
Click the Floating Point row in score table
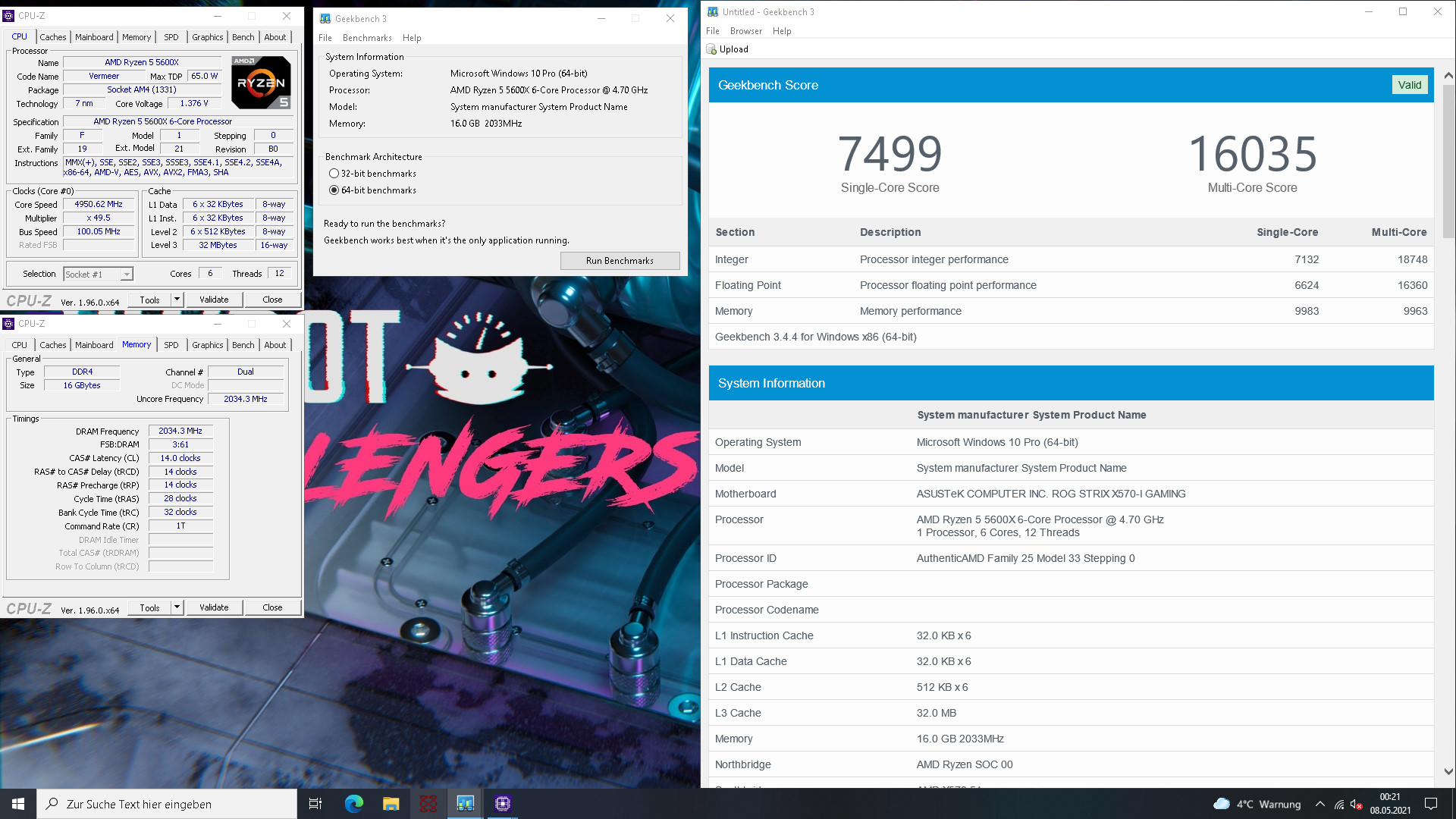1071,285
